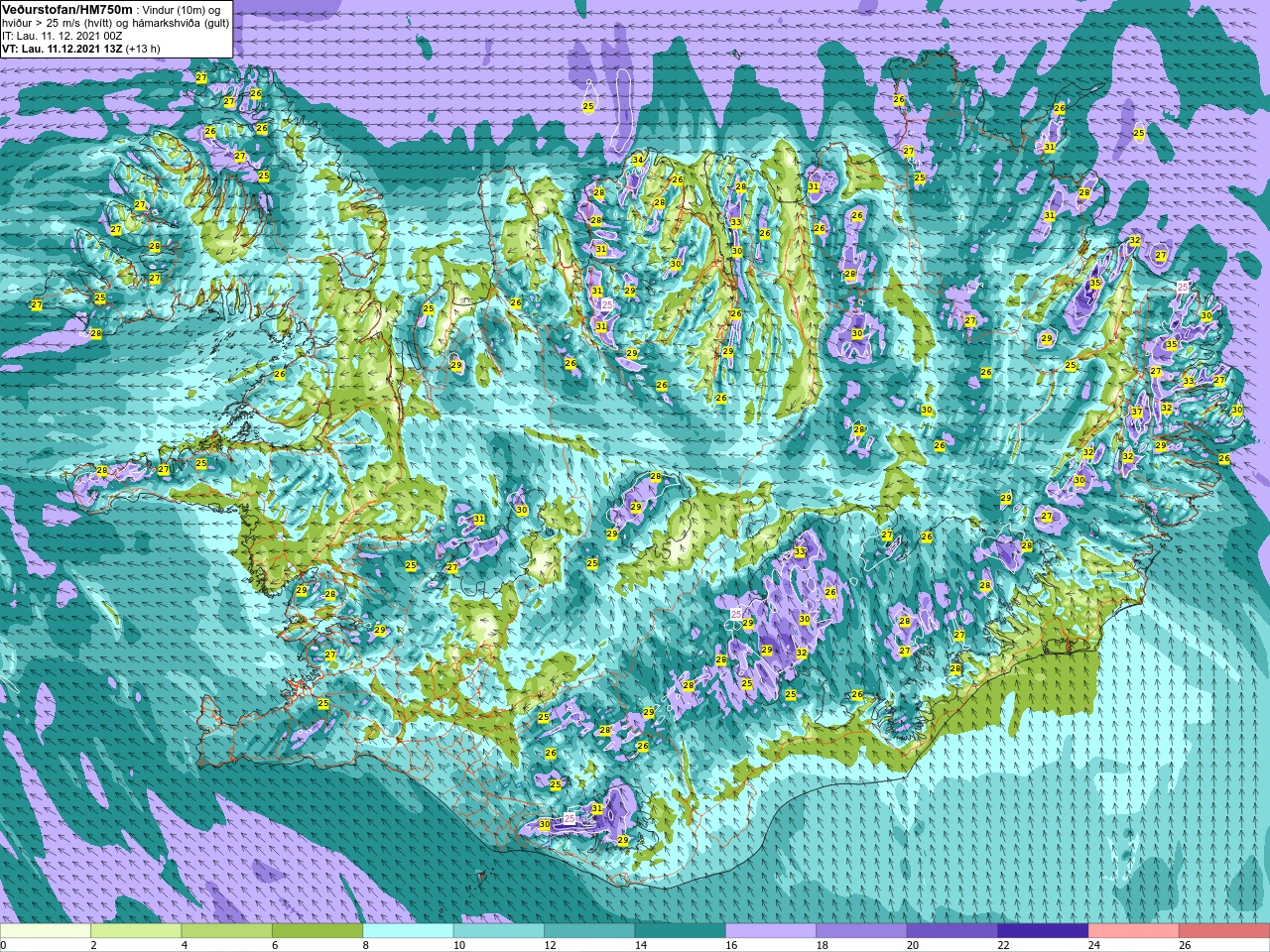Click legend tick label 0

click(3, 945)
